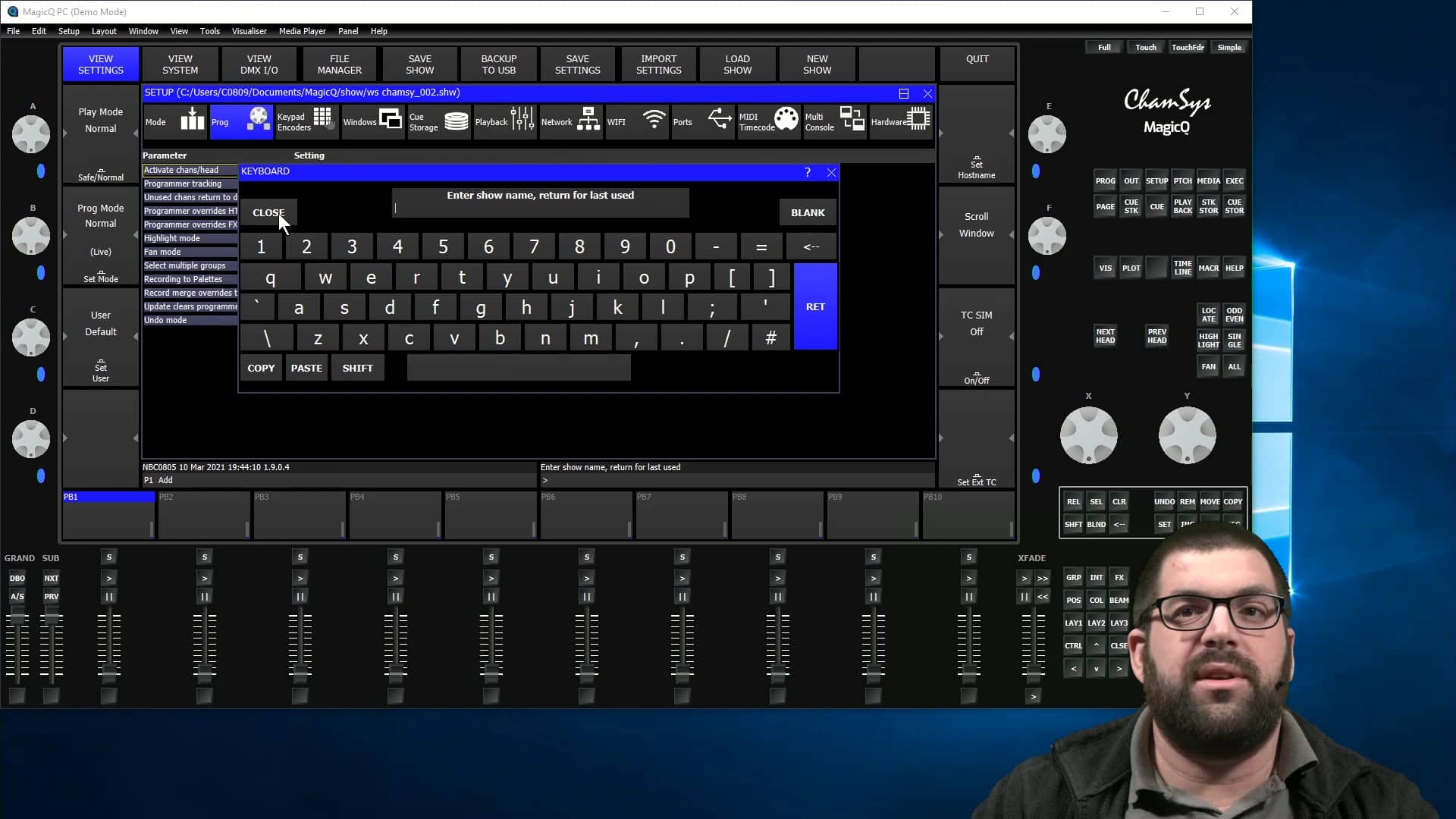Click the Grand master fader
The height and width of the screenshot is (819, 1456).
(17, 620)
